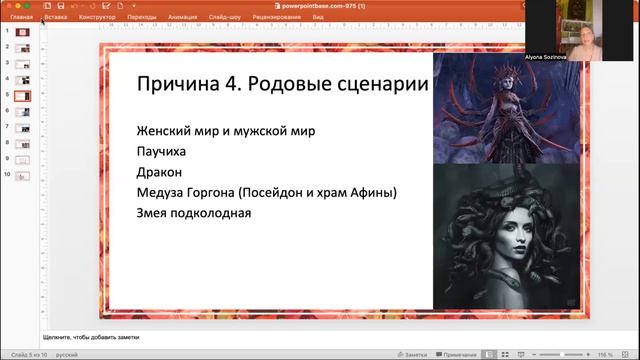Toggle the Примечания comments button
The image size is (640, 360).
click(x=456, y=355)
